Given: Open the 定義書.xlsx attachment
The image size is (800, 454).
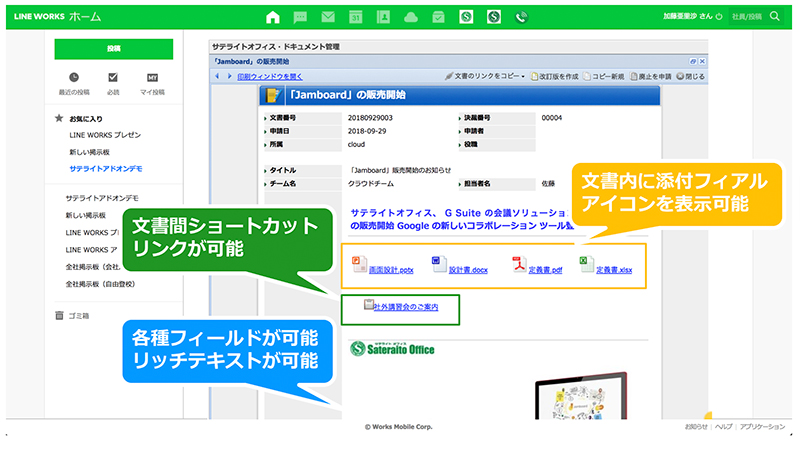Looking at the screenshot, I should point(614,270).
